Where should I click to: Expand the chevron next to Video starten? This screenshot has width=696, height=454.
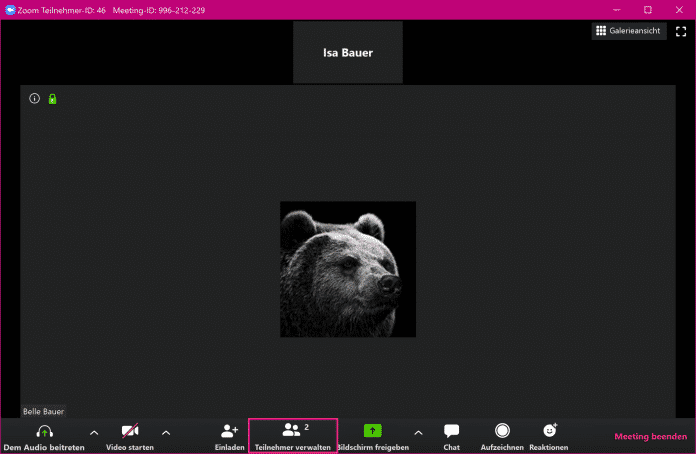click(x=166, y=432)
